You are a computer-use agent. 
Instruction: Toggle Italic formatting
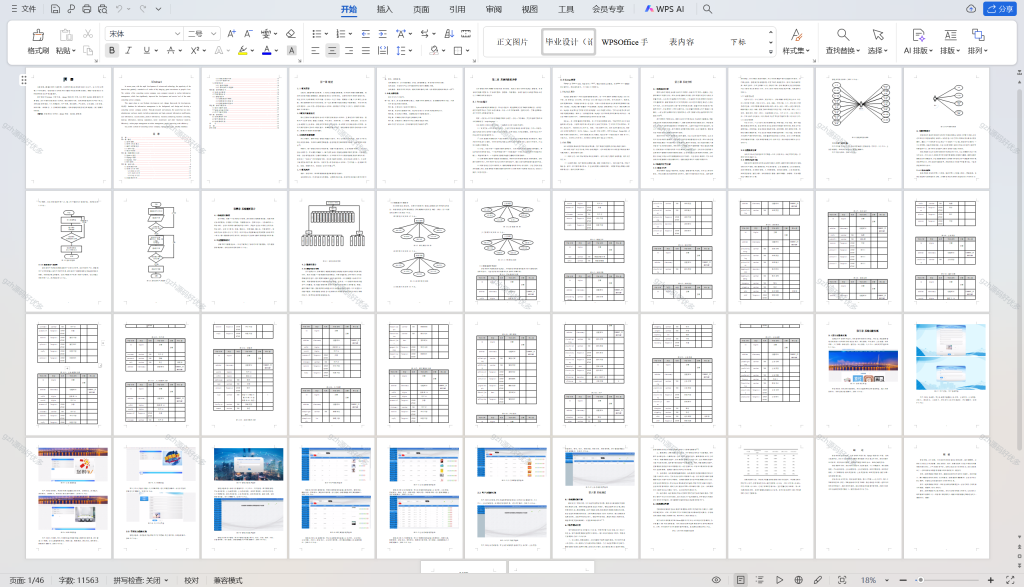(x=129, y=50)
